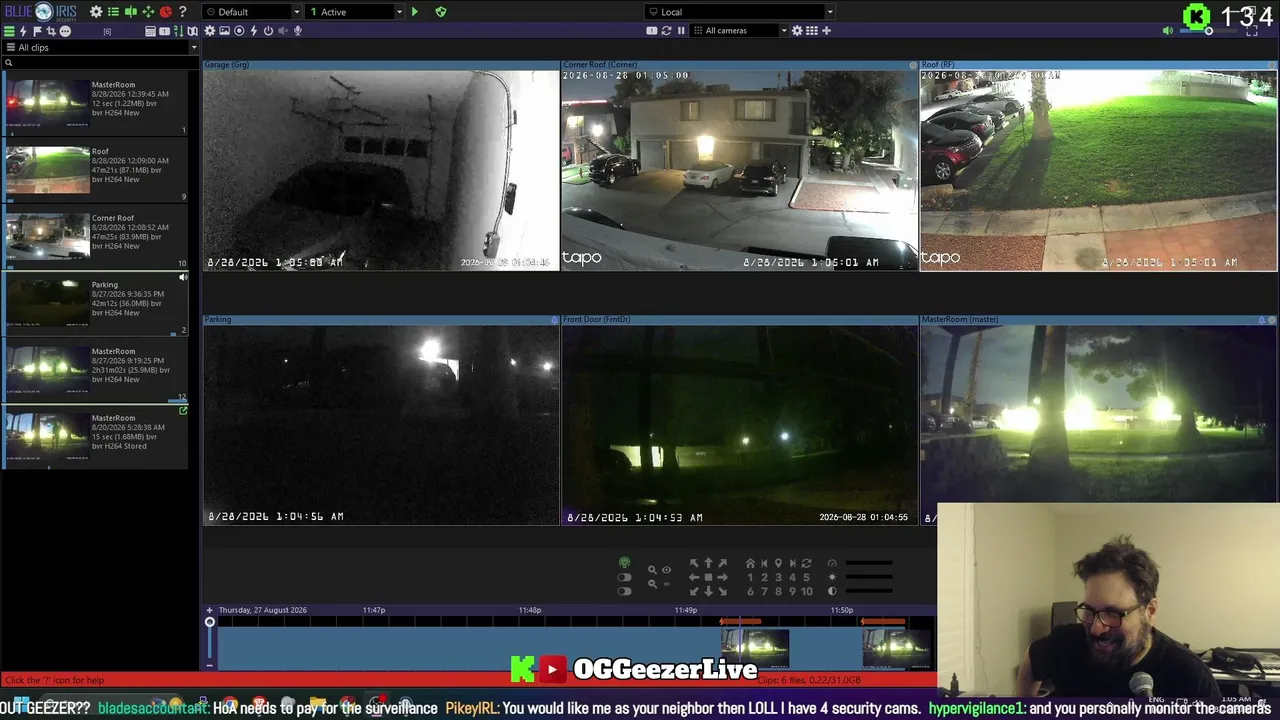This screenshot has width=1280, height=720.
Task: Open the Default profile dropdown
Action: click(x=251, y=12)
